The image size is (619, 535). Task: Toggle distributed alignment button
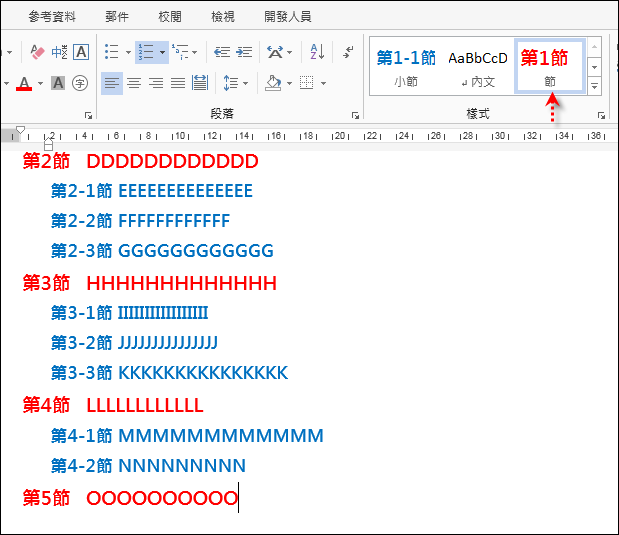pos(200,83)
